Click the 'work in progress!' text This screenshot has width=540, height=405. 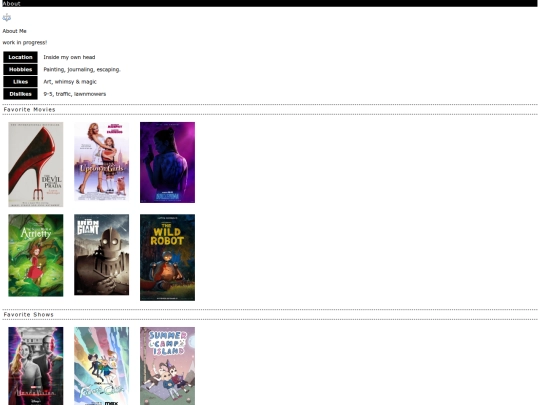click(x=25, y=42)
